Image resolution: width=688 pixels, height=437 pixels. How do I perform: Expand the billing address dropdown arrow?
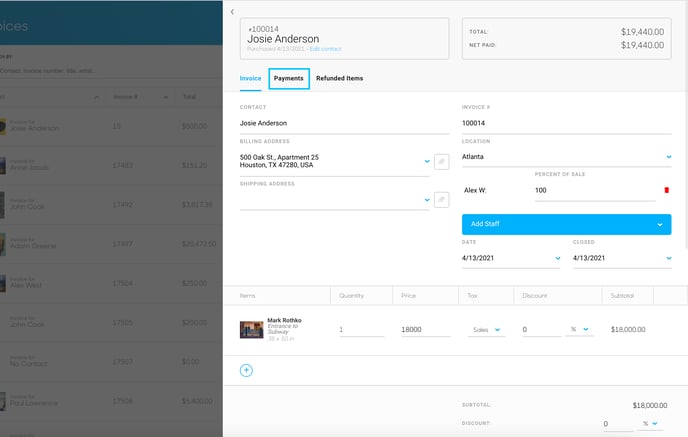(427, 161)
